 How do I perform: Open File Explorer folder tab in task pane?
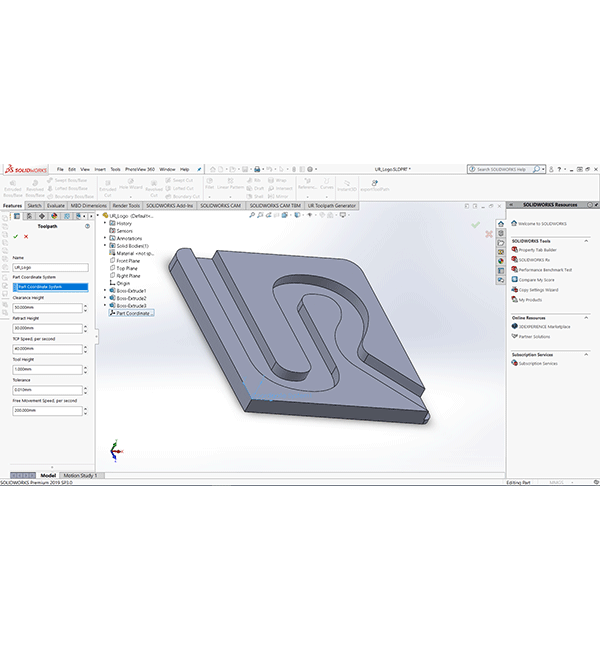tap(501, 243)
